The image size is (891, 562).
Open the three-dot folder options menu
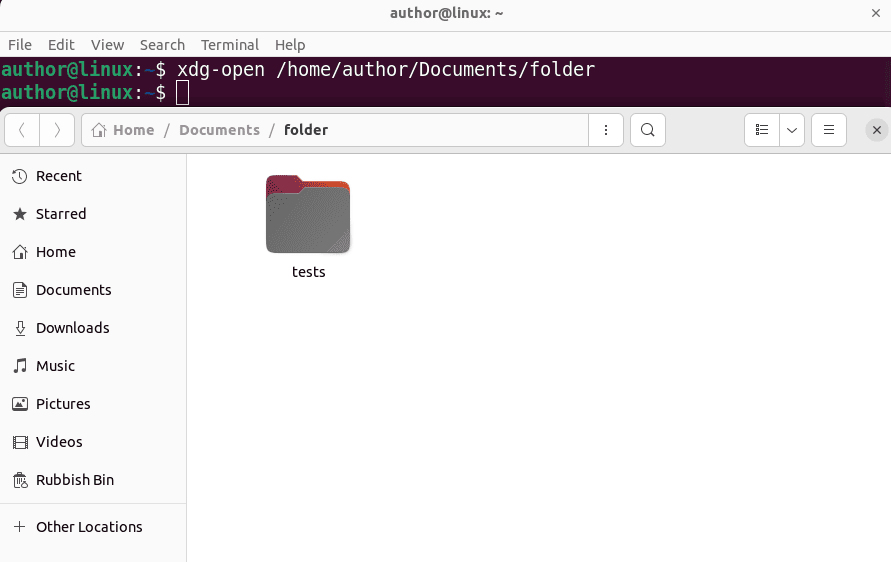606,130
